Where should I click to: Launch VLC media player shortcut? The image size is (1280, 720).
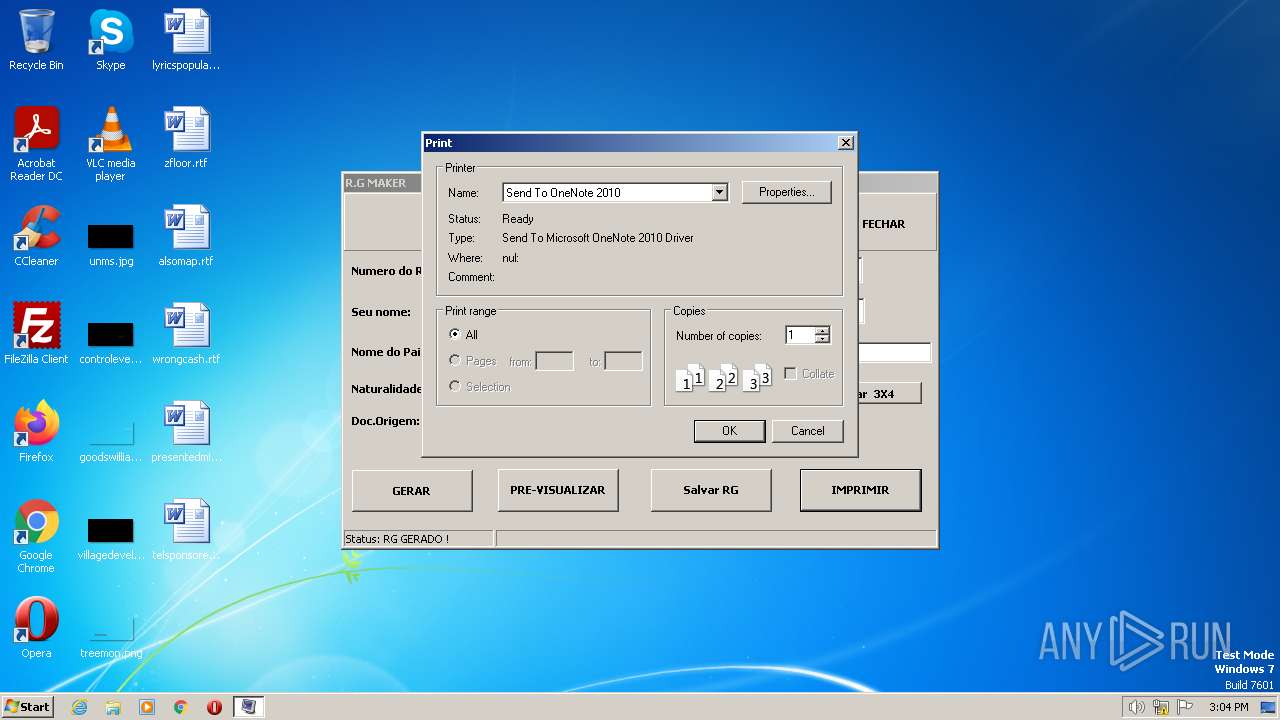[110, 144]
